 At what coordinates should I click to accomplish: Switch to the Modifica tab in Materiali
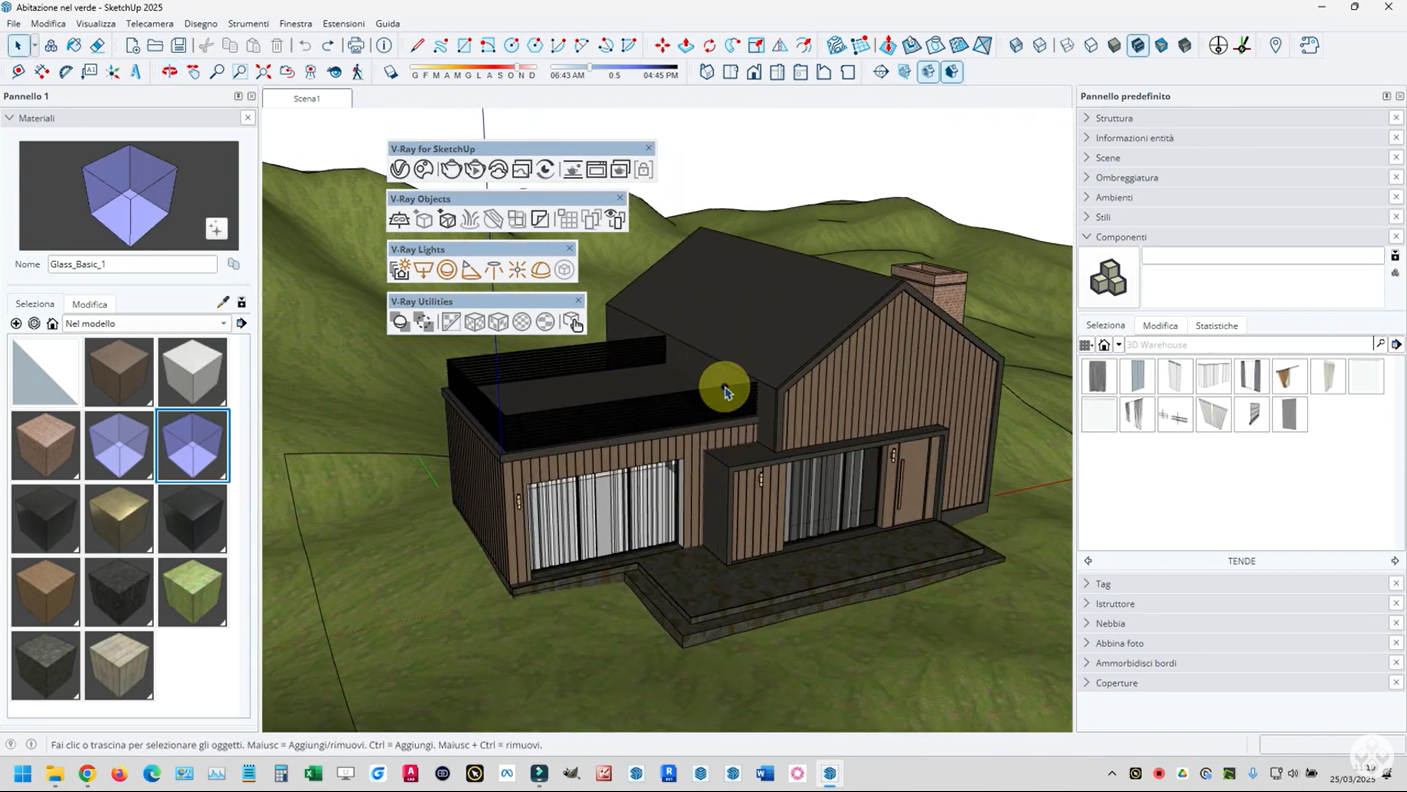pos(89,304)
